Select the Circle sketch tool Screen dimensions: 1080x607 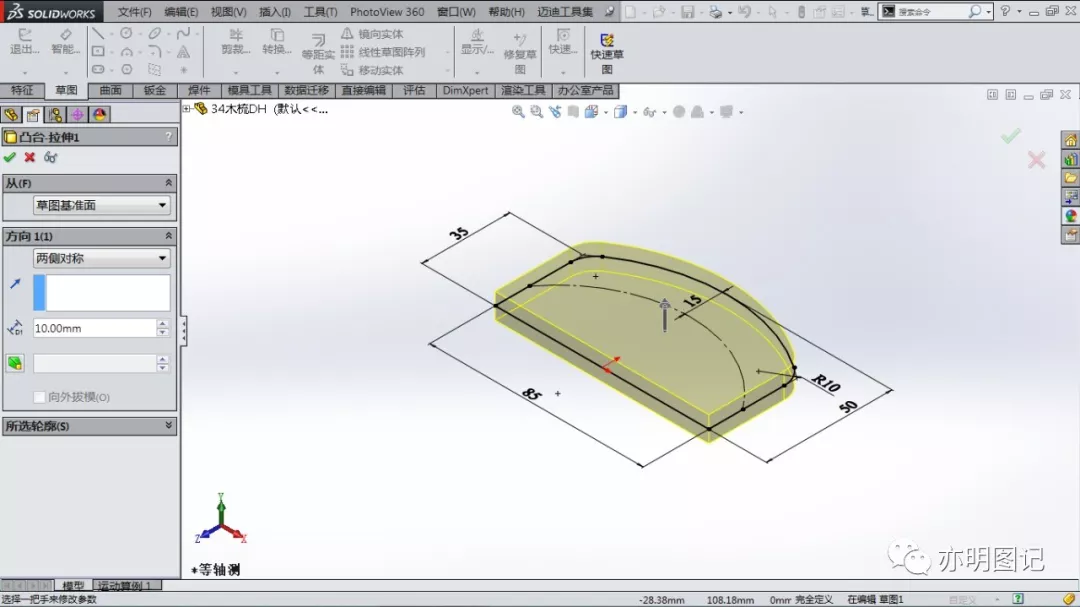coord(126,33)
